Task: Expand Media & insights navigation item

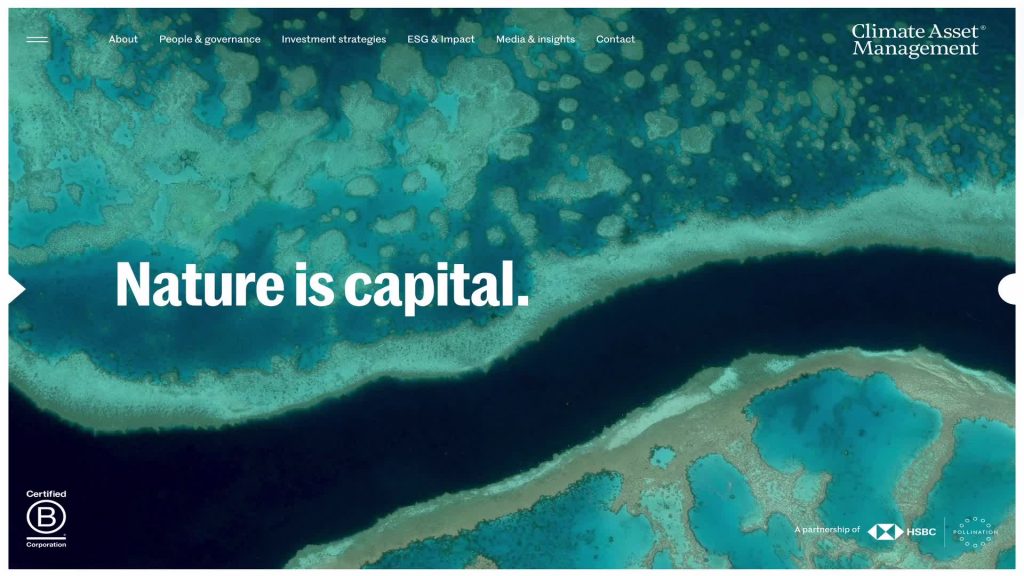Action: pos(536,39)
